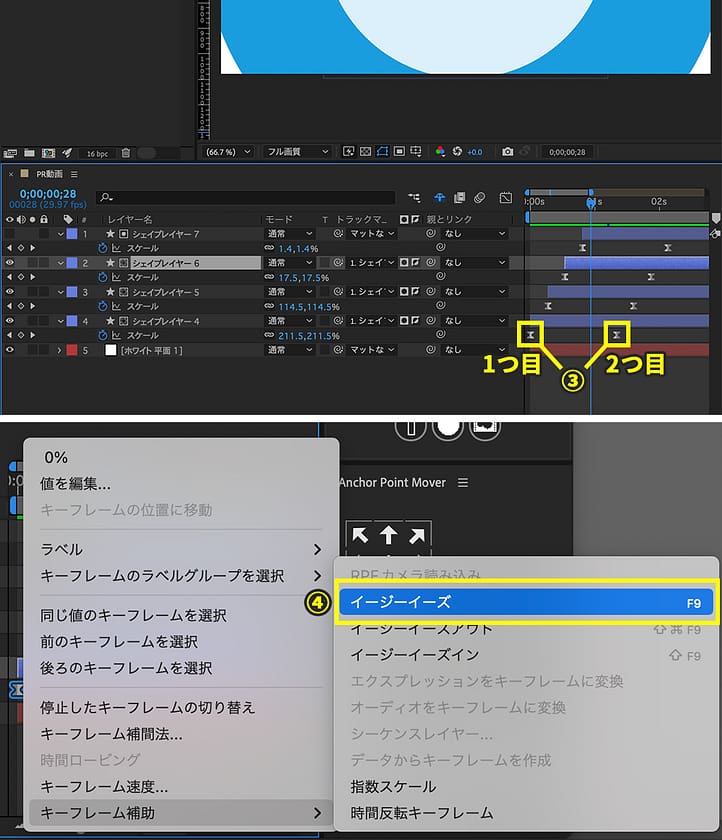Click the motion blur icon in timeline header
Image resolution: width=722 pixels, height=840 pixels.
(x=480, y=198)
